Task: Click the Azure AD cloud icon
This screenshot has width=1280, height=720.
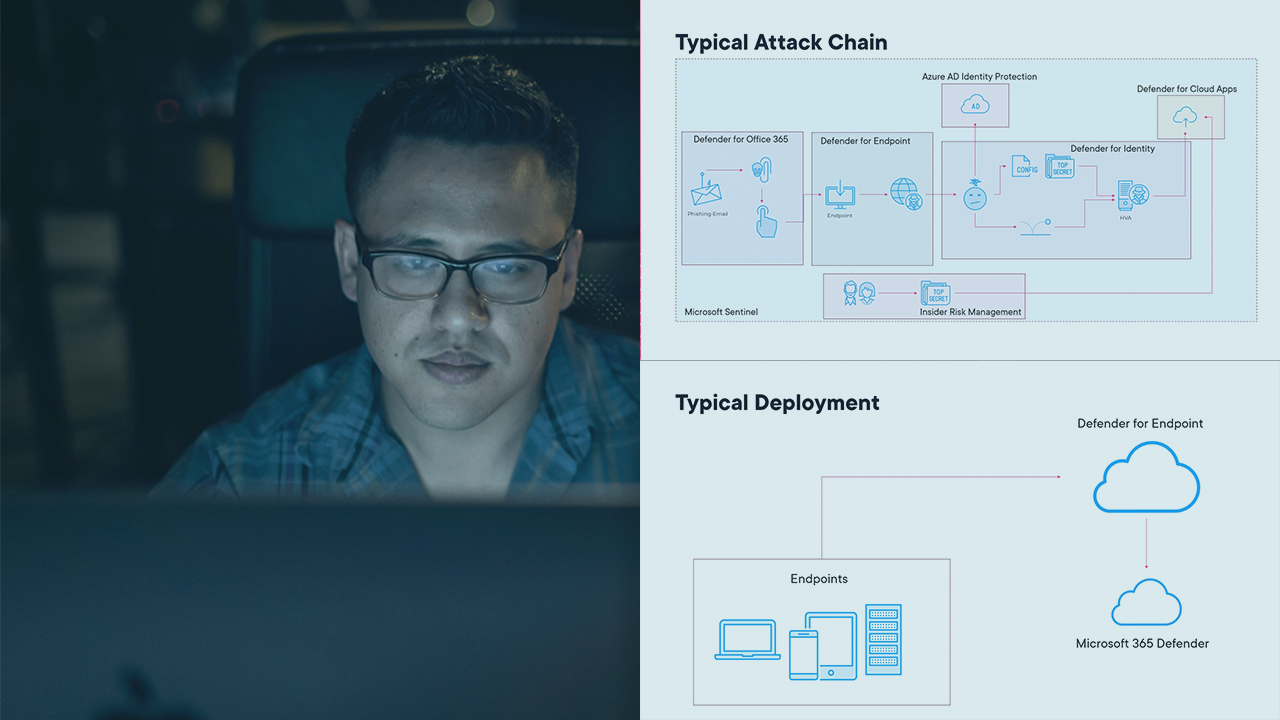Action: pos(974,105)
